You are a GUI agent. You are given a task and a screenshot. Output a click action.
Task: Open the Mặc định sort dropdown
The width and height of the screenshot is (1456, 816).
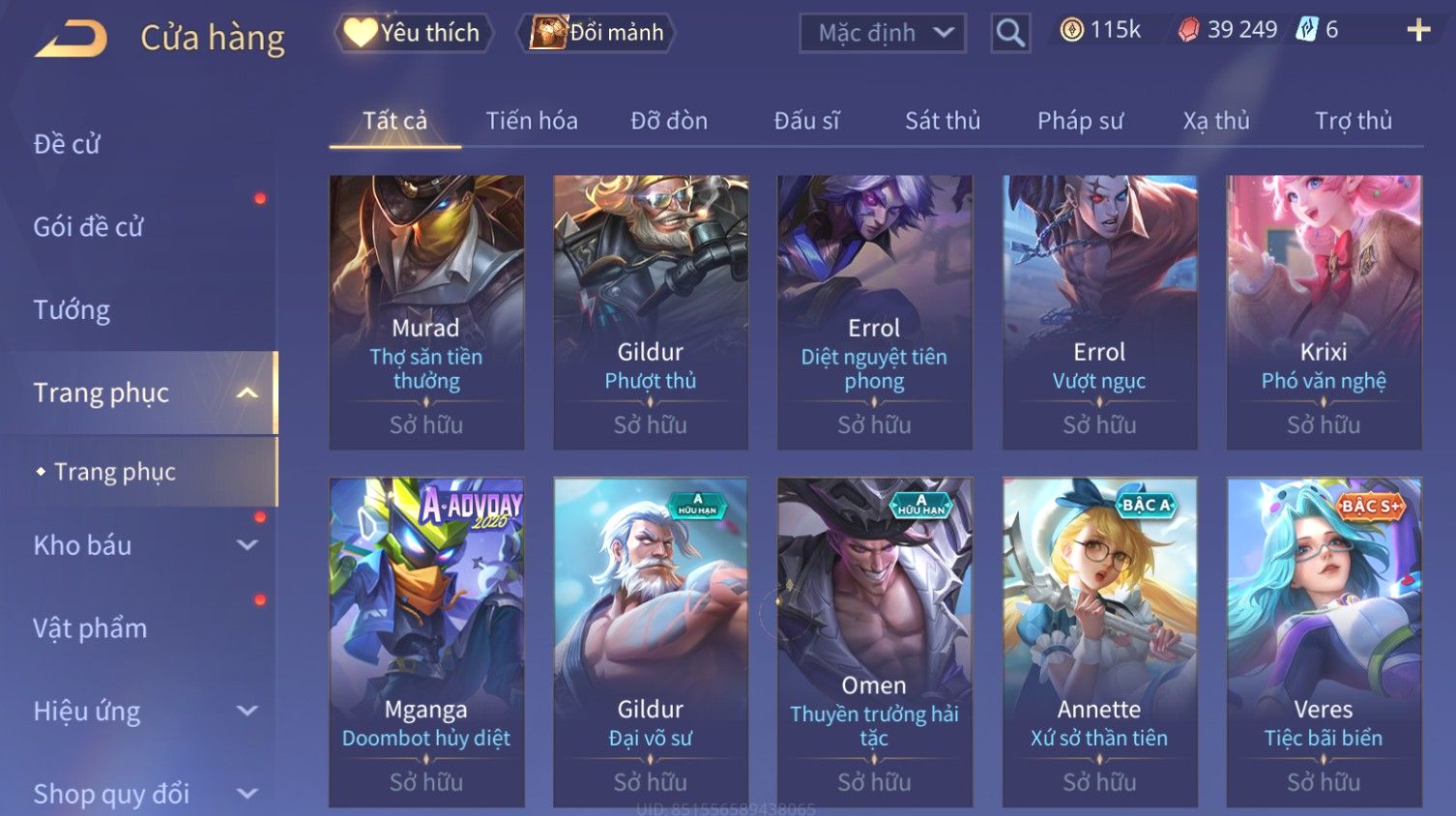(x=883, y=33)
